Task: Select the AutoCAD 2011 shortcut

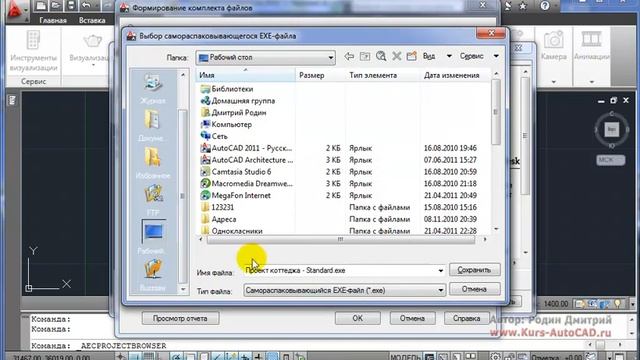Action: click(x=247, y=148)
